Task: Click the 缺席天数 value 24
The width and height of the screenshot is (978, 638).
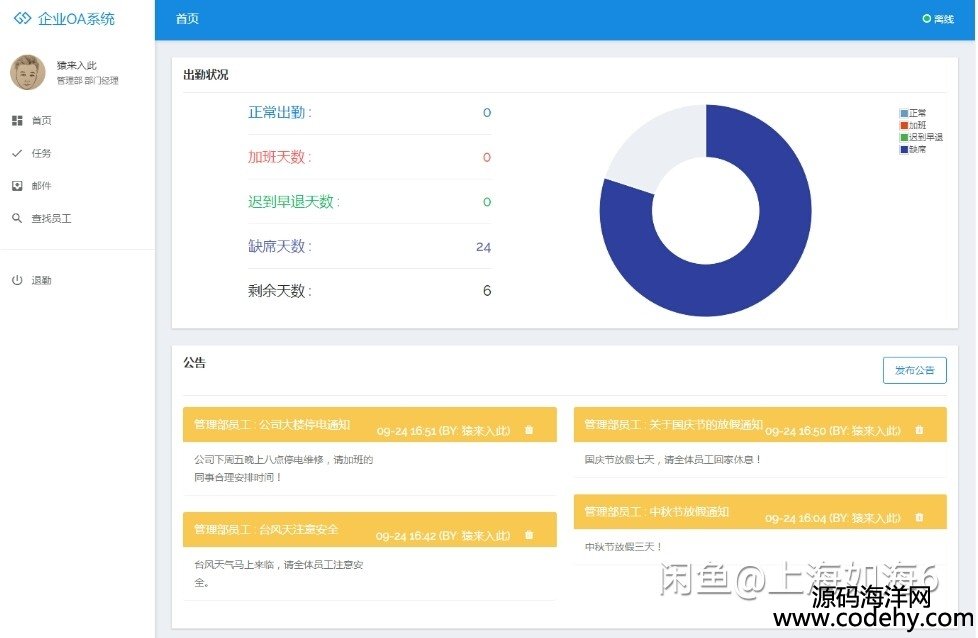Action: pyautogui.click(x=483, y=247)
